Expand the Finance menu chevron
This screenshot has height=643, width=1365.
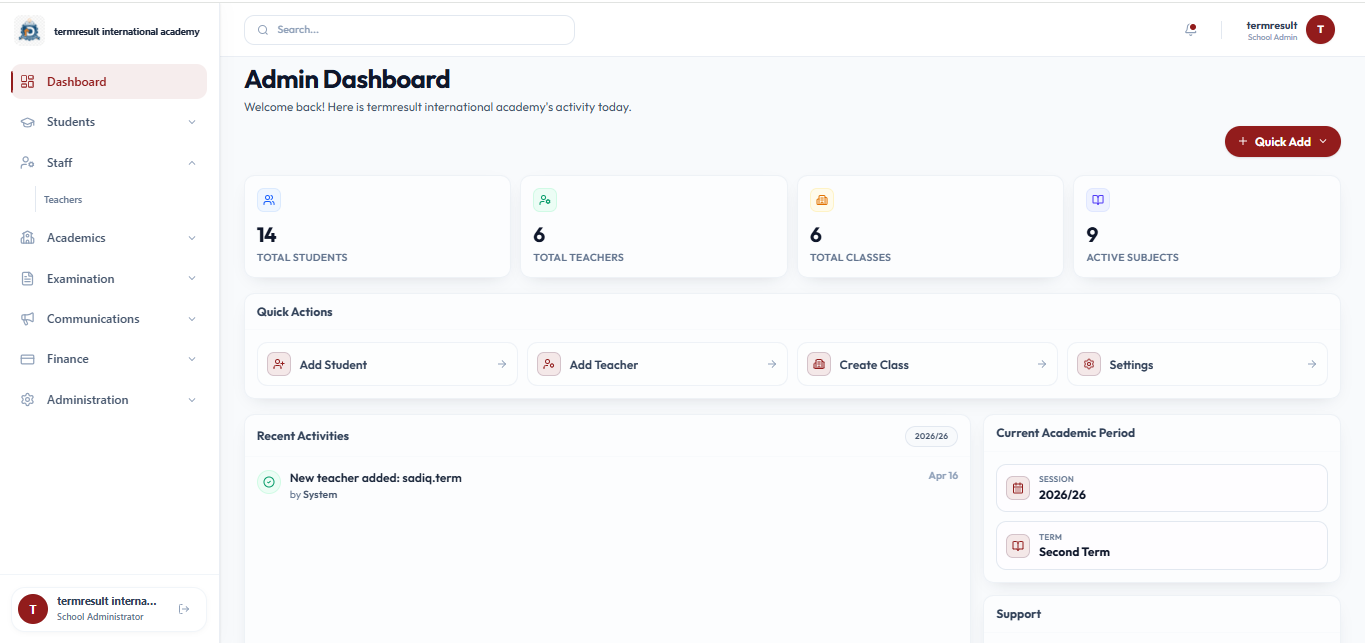coord(192,359)
